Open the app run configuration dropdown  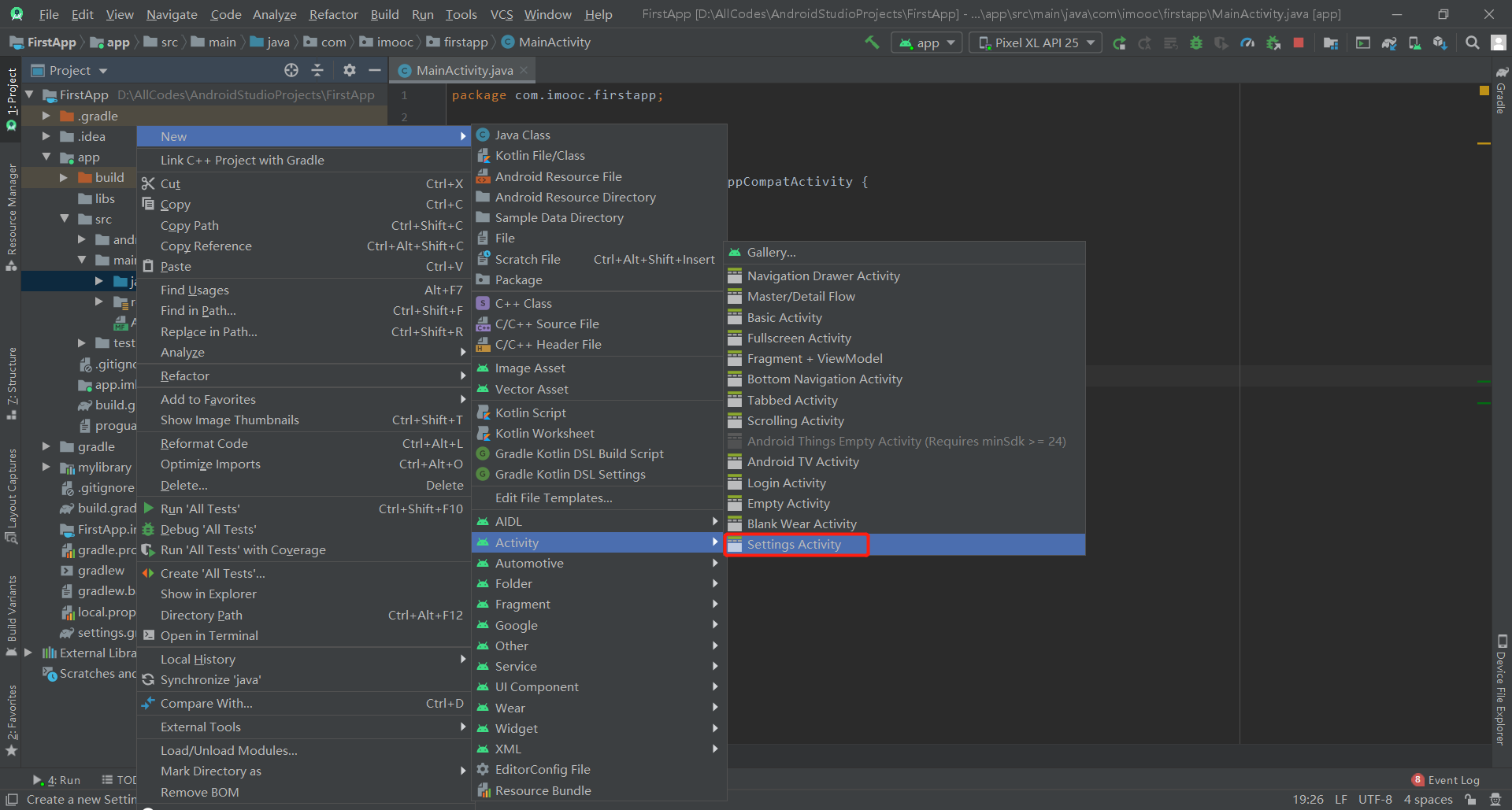click(x=927, y=43)
